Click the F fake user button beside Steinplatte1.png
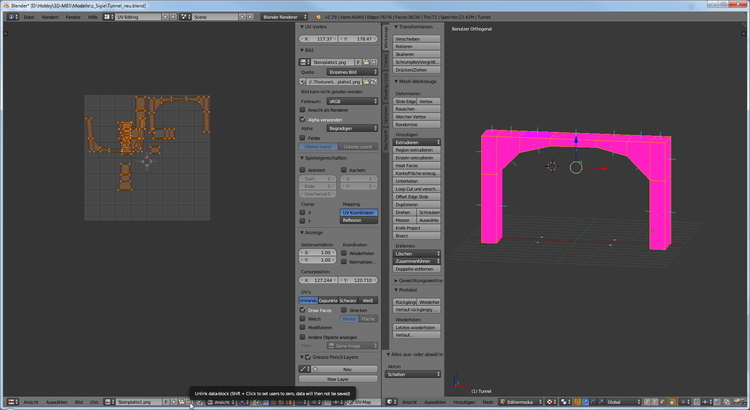The width and height of the screenshot is (750, 410). click(359, 61)
